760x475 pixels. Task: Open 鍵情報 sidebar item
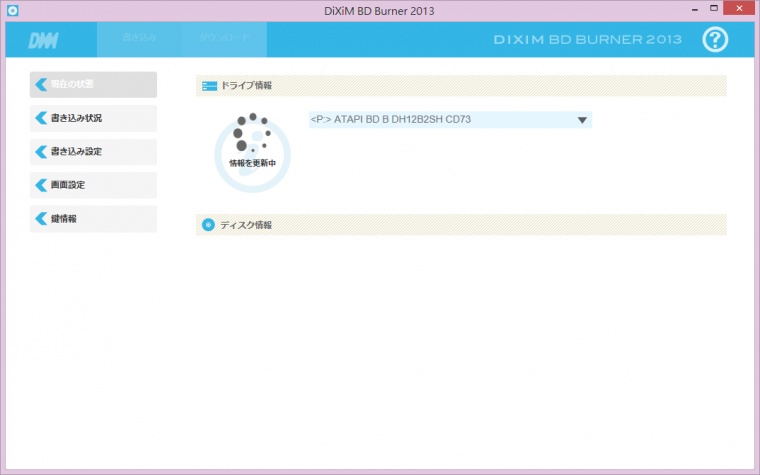[94, 219]
